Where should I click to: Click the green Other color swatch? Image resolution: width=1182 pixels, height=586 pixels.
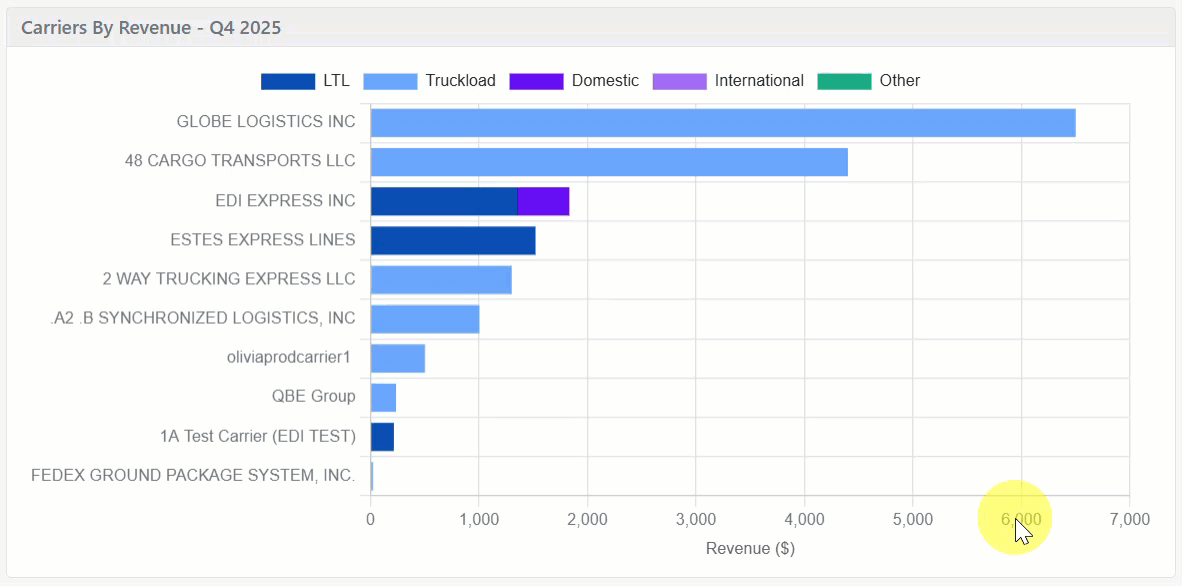click(x=844, y=81)
